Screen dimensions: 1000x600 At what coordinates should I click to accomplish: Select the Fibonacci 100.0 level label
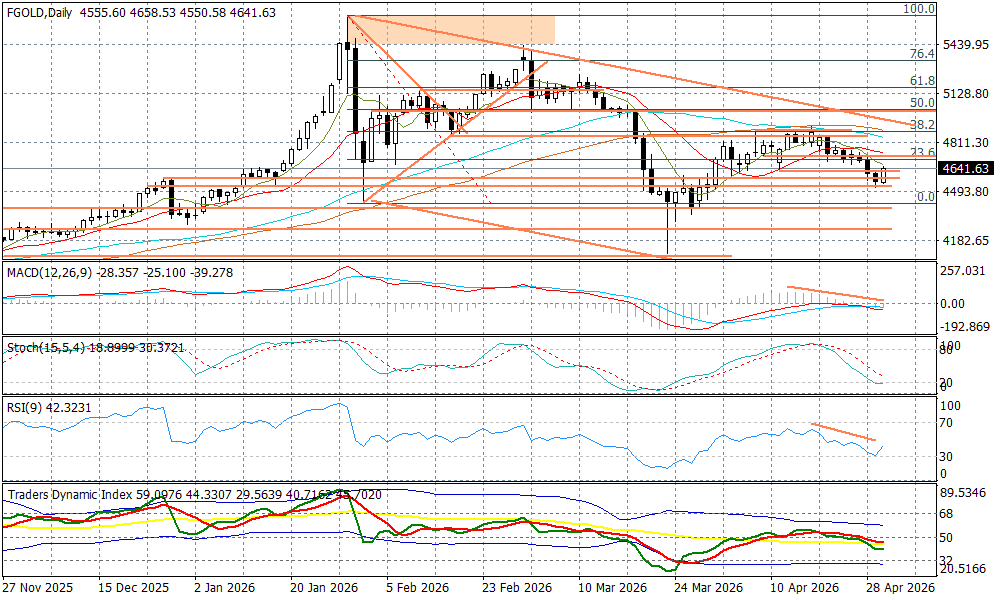(919, 9)
